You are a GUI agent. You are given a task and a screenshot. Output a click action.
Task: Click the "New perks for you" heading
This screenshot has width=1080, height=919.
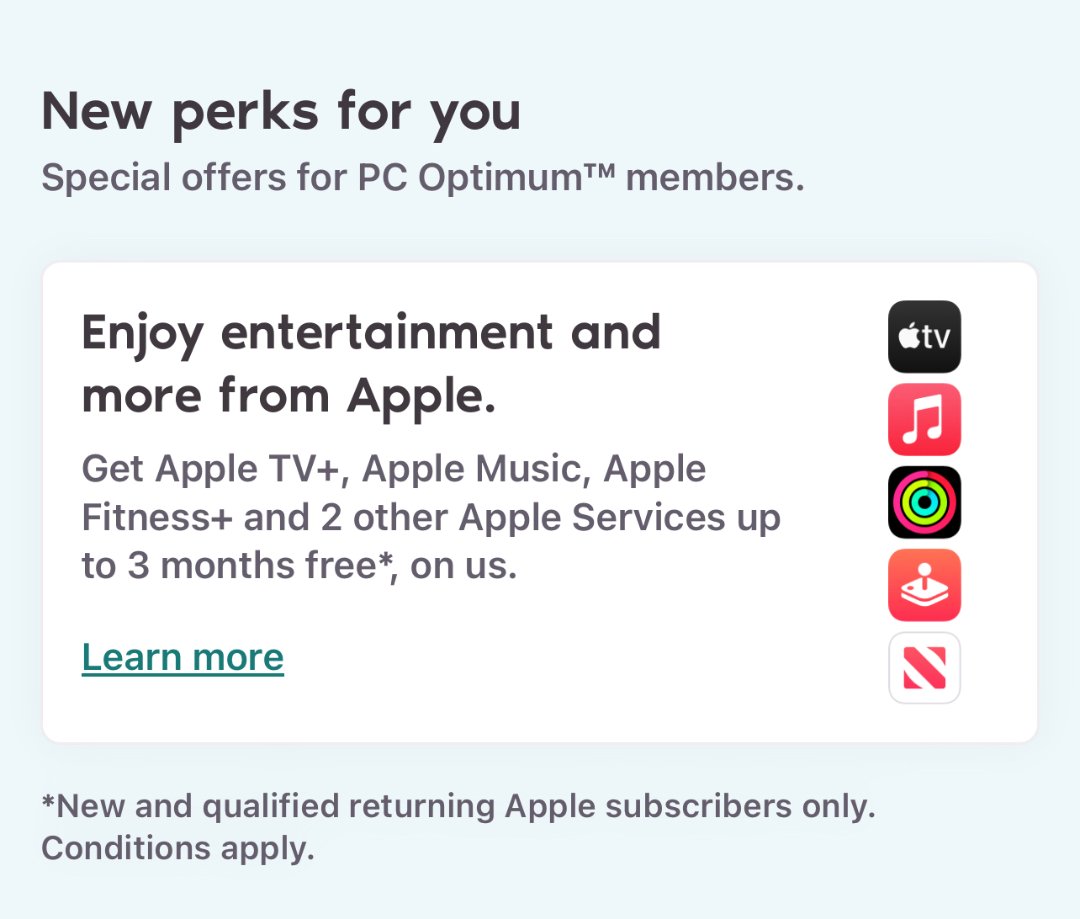pos(281,111)
